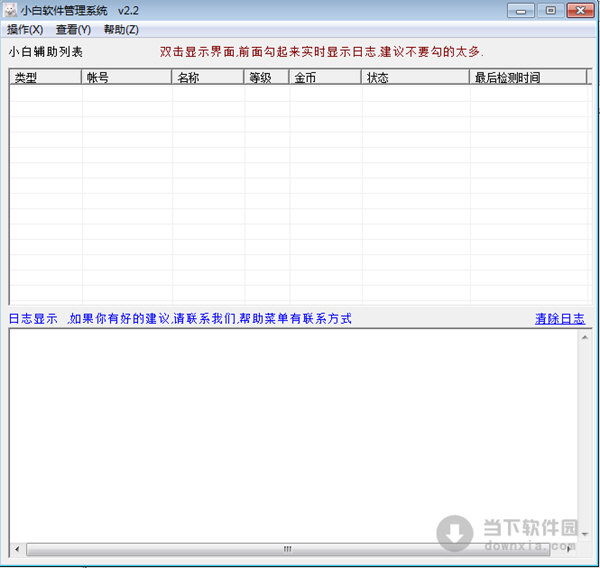
Task: Click log scrollbar down arrow
Action: pyautogui.click(x=585, y=534)
